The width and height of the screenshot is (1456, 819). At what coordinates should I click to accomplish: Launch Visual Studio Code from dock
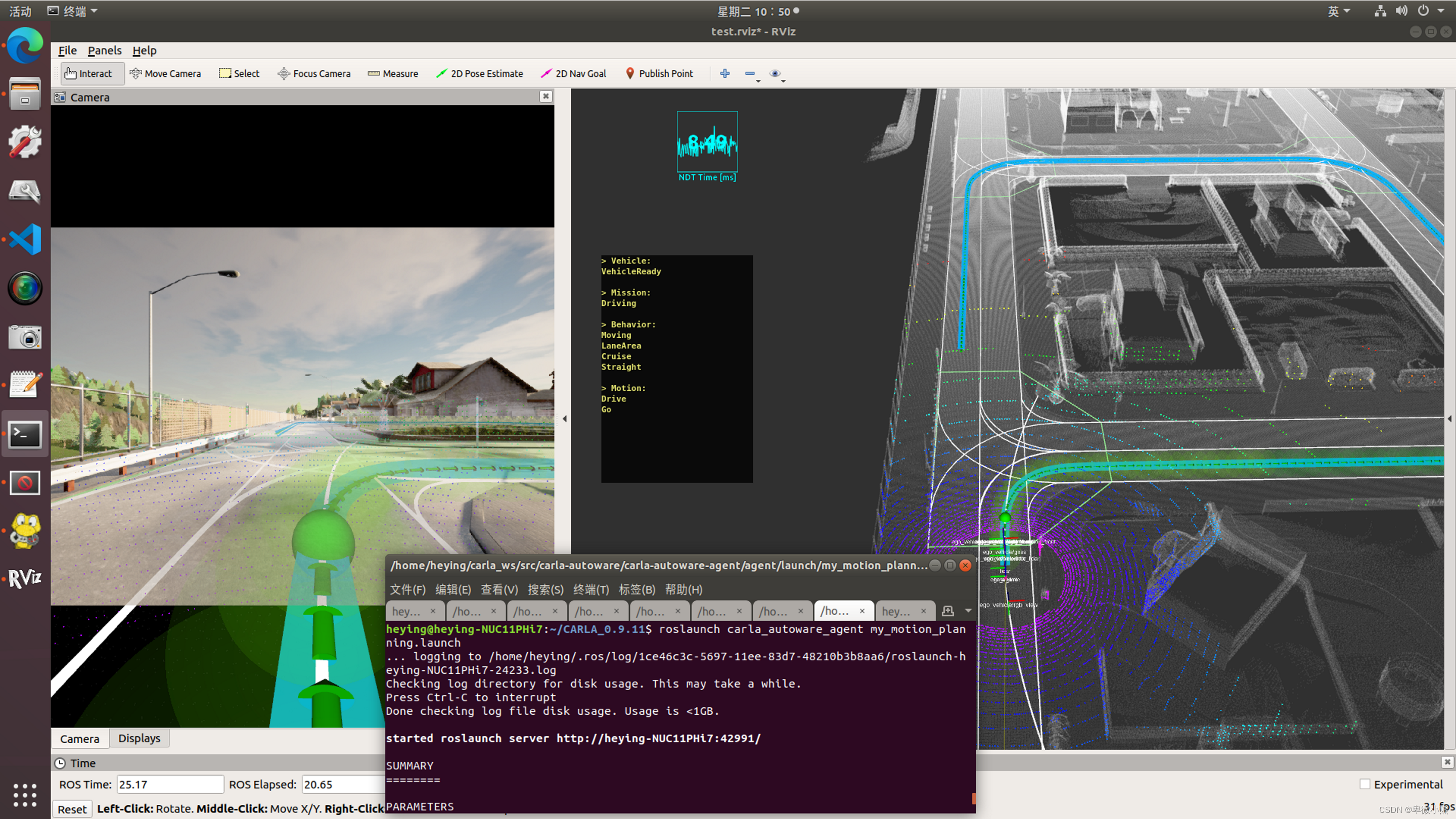coord(25,239)
